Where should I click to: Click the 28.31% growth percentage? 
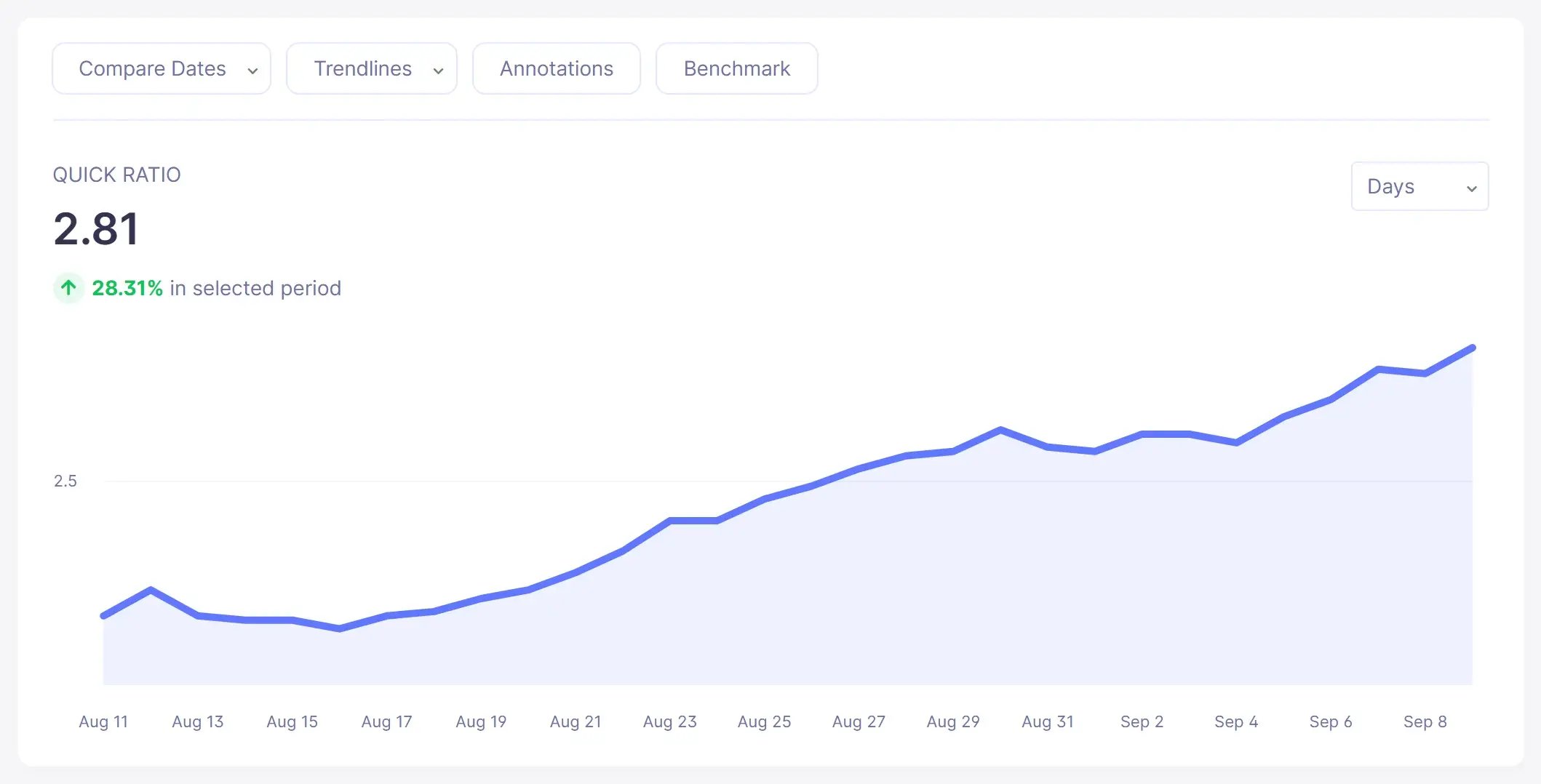pyautogui.click(x=127, y=288)
